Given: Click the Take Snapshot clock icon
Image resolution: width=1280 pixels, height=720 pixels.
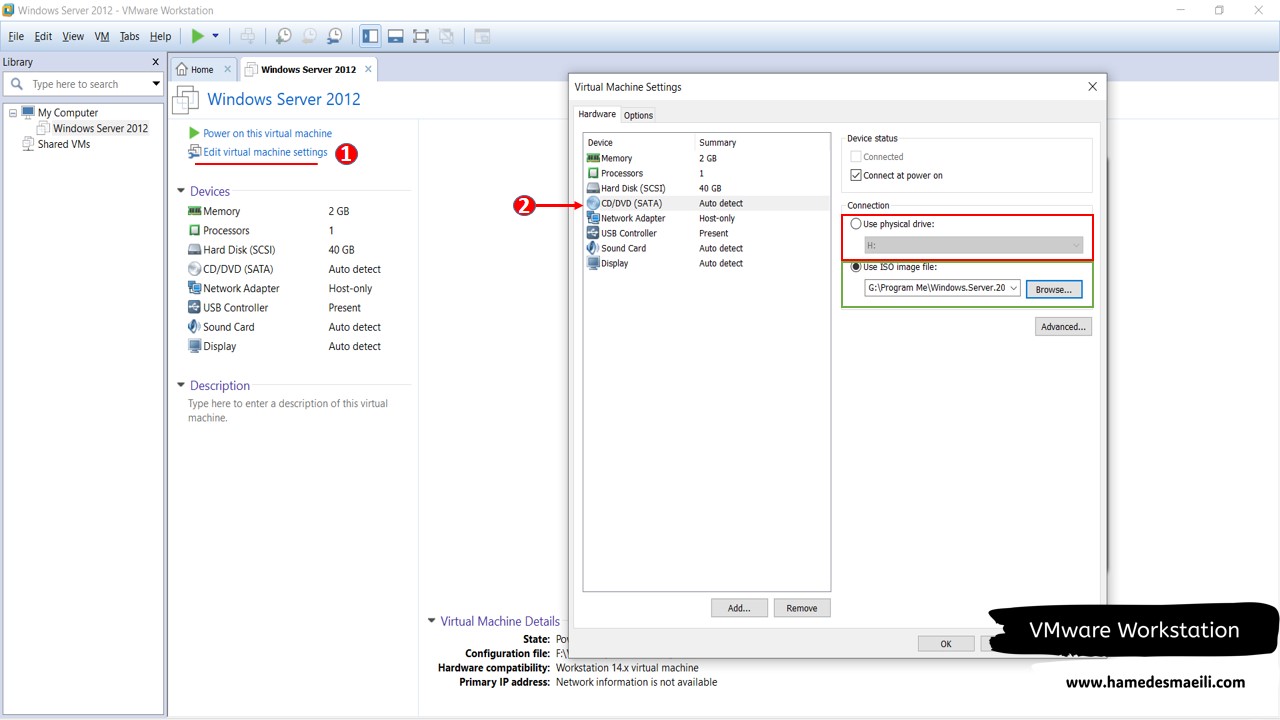Looking at the screenshot, I should pos(284,36).
